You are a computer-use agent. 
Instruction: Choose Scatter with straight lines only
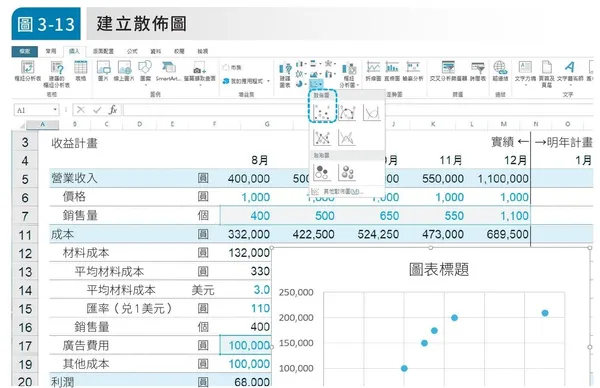click(347, 137)
